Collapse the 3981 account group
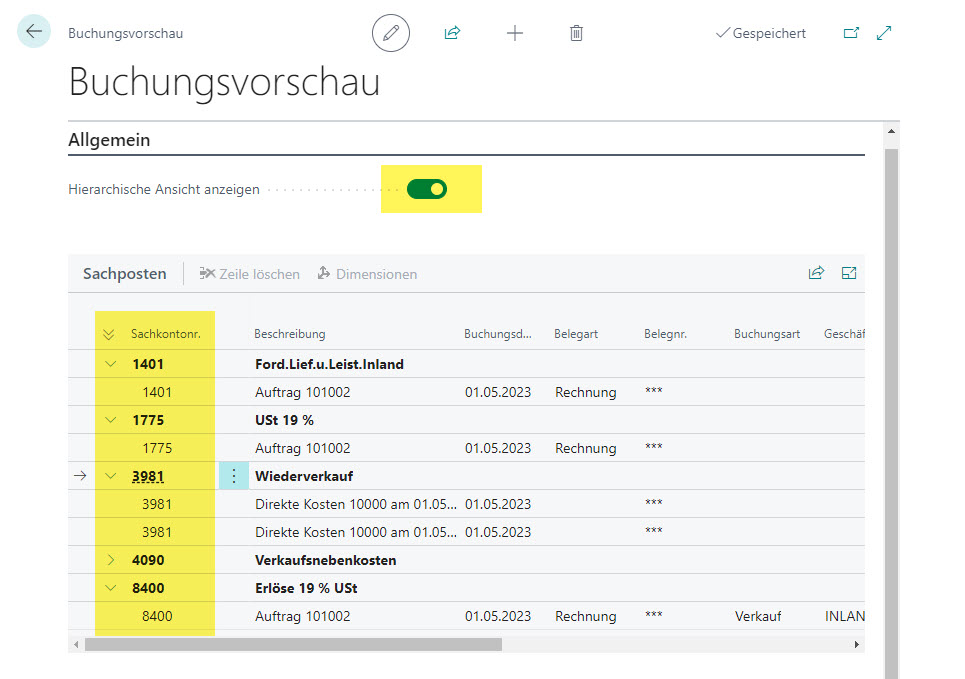 (x=111, y=476)
